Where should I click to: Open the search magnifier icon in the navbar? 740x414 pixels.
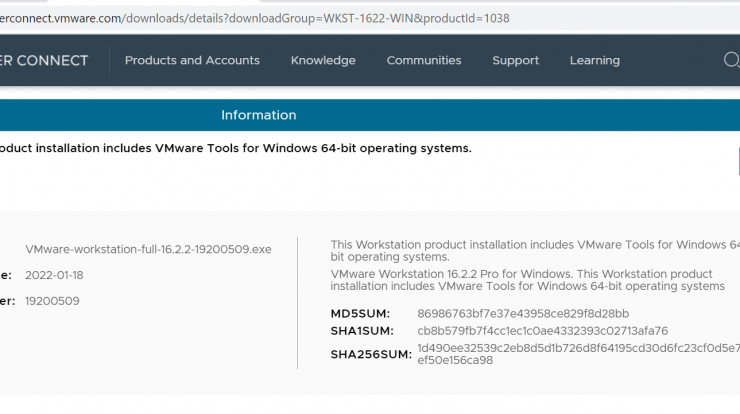tap(732, 60)
